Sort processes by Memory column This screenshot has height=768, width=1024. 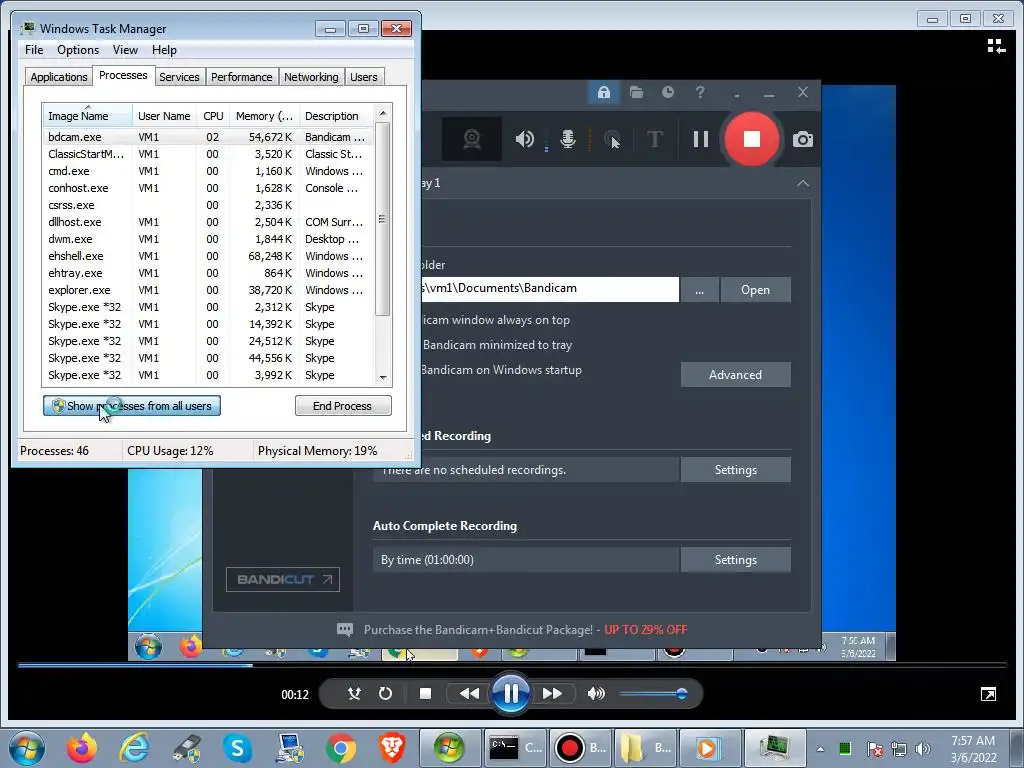click(264, 116)
